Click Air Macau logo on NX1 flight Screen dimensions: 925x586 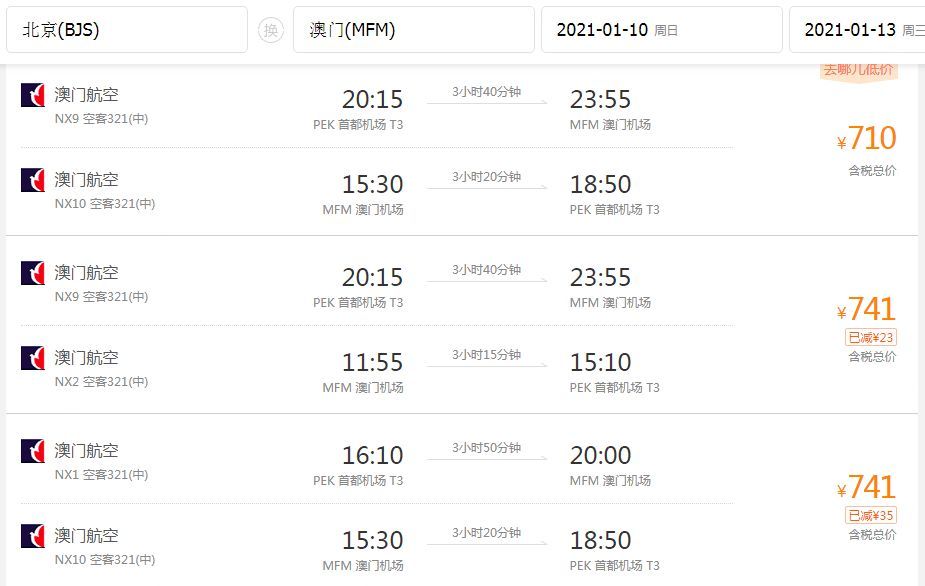(33, 451)
